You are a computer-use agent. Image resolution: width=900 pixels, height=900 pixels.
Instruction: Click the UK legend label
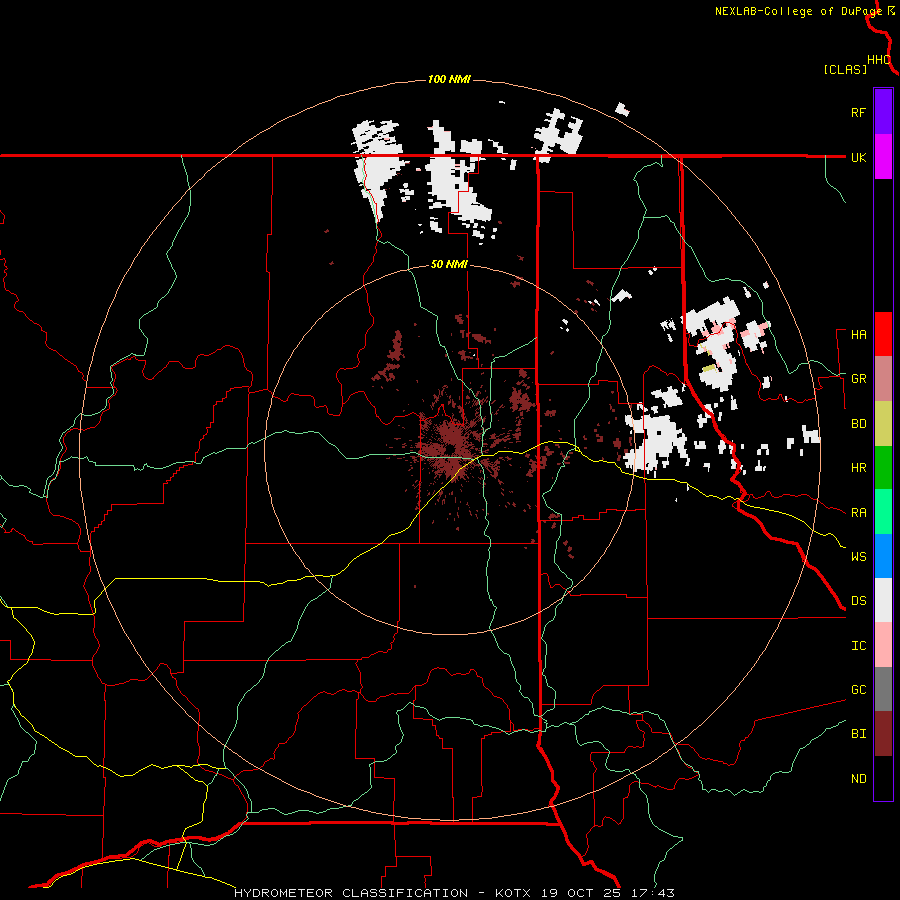(x=858, y=157)
